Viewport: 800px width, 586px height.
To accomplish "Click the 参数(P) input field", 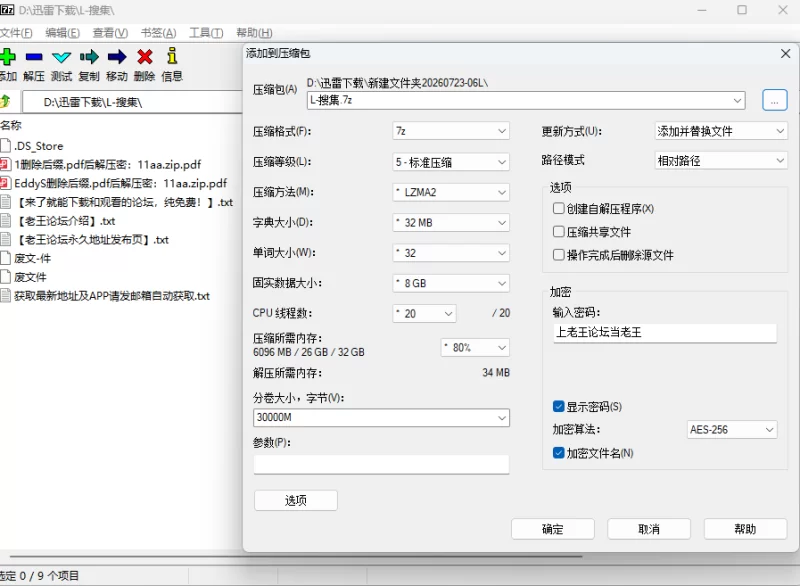I will (381, 464).
